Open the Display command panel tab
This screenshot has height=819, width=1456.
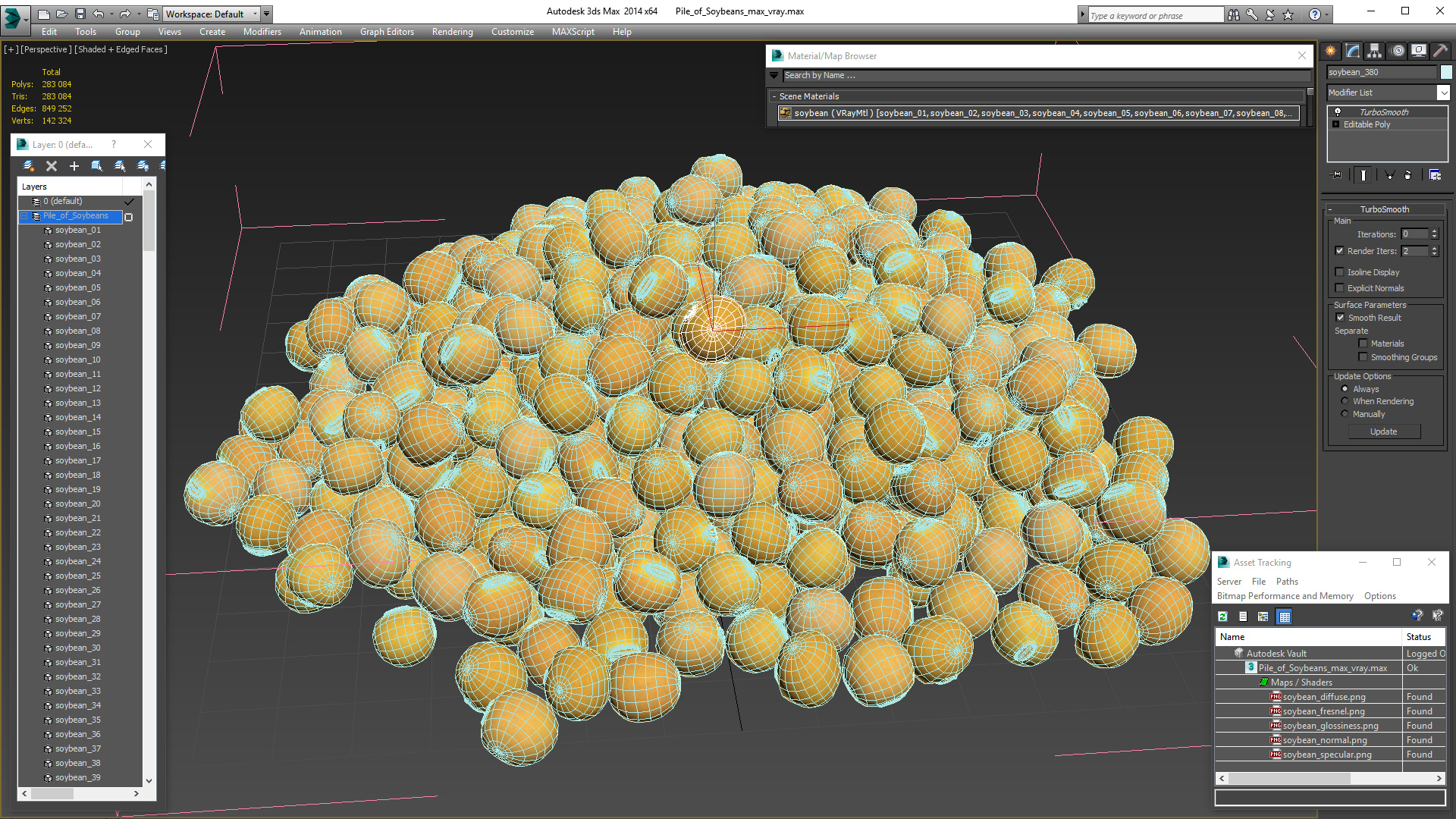[1419, 51]
